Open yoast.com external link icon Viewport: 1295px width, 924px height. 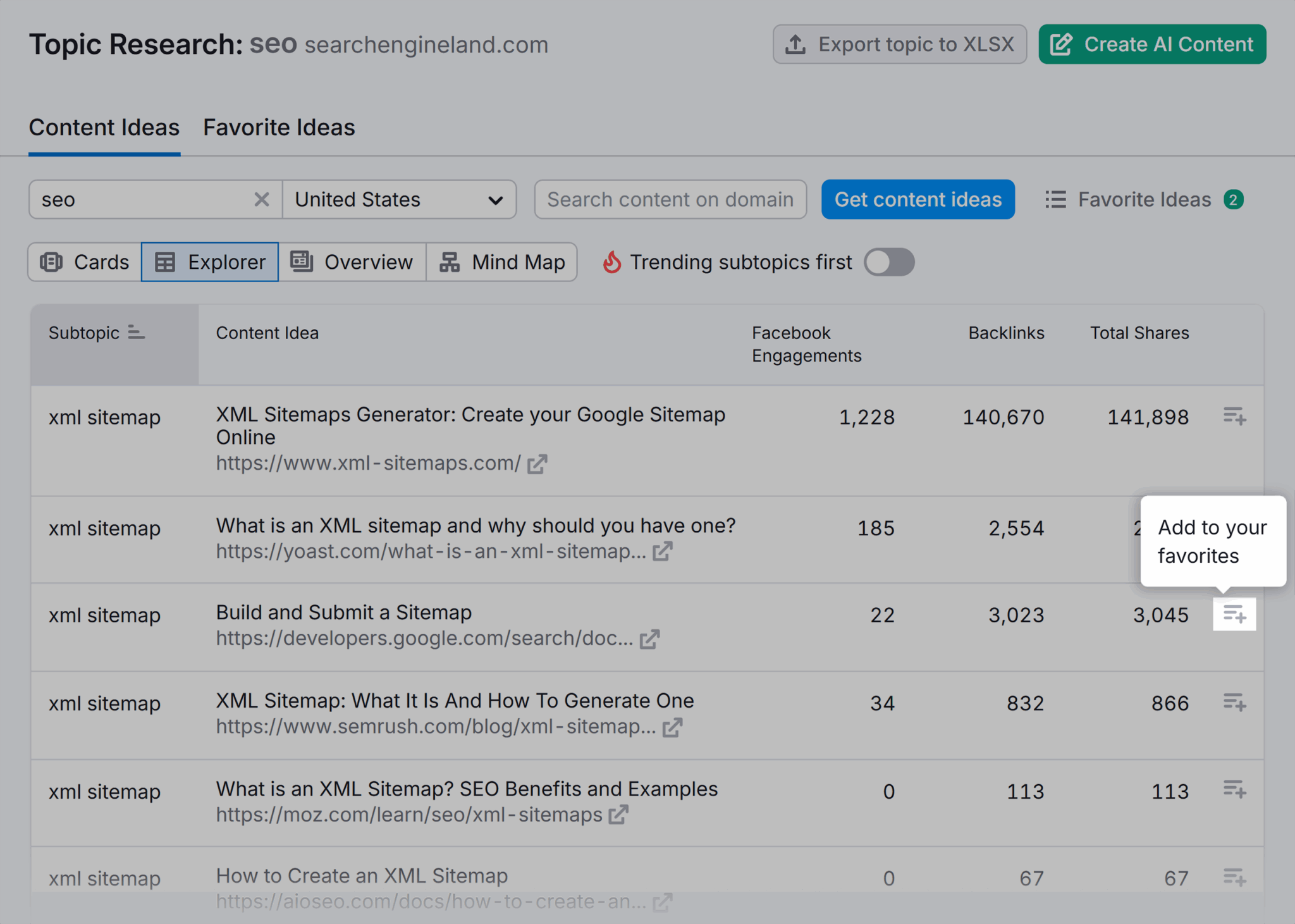coord(662,552)
